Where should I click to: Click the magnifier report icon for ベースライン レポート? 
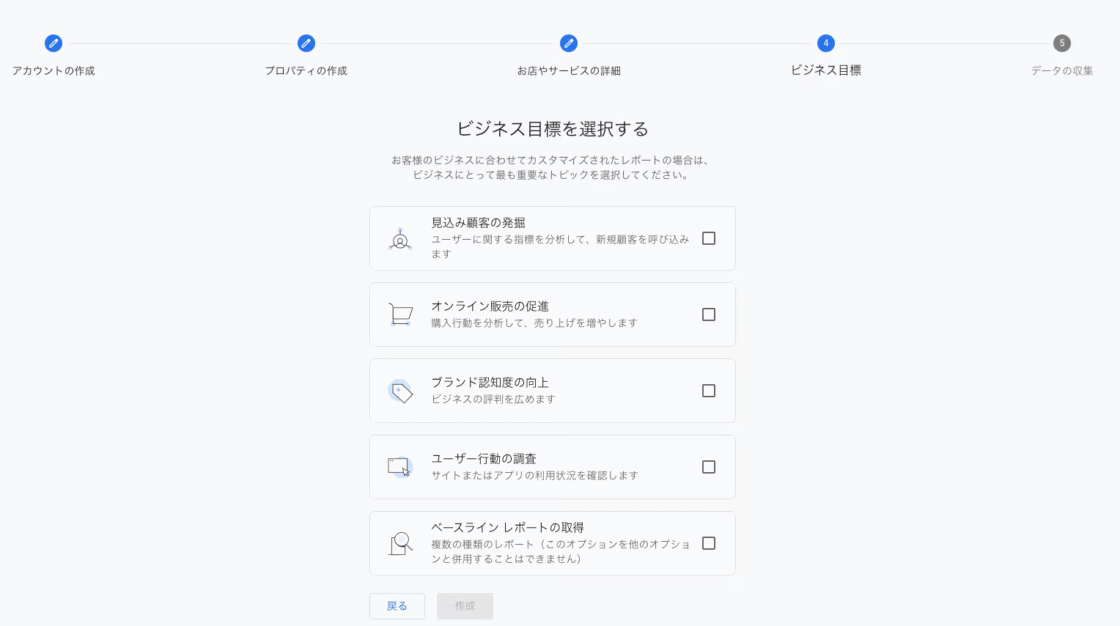[400, 543]
